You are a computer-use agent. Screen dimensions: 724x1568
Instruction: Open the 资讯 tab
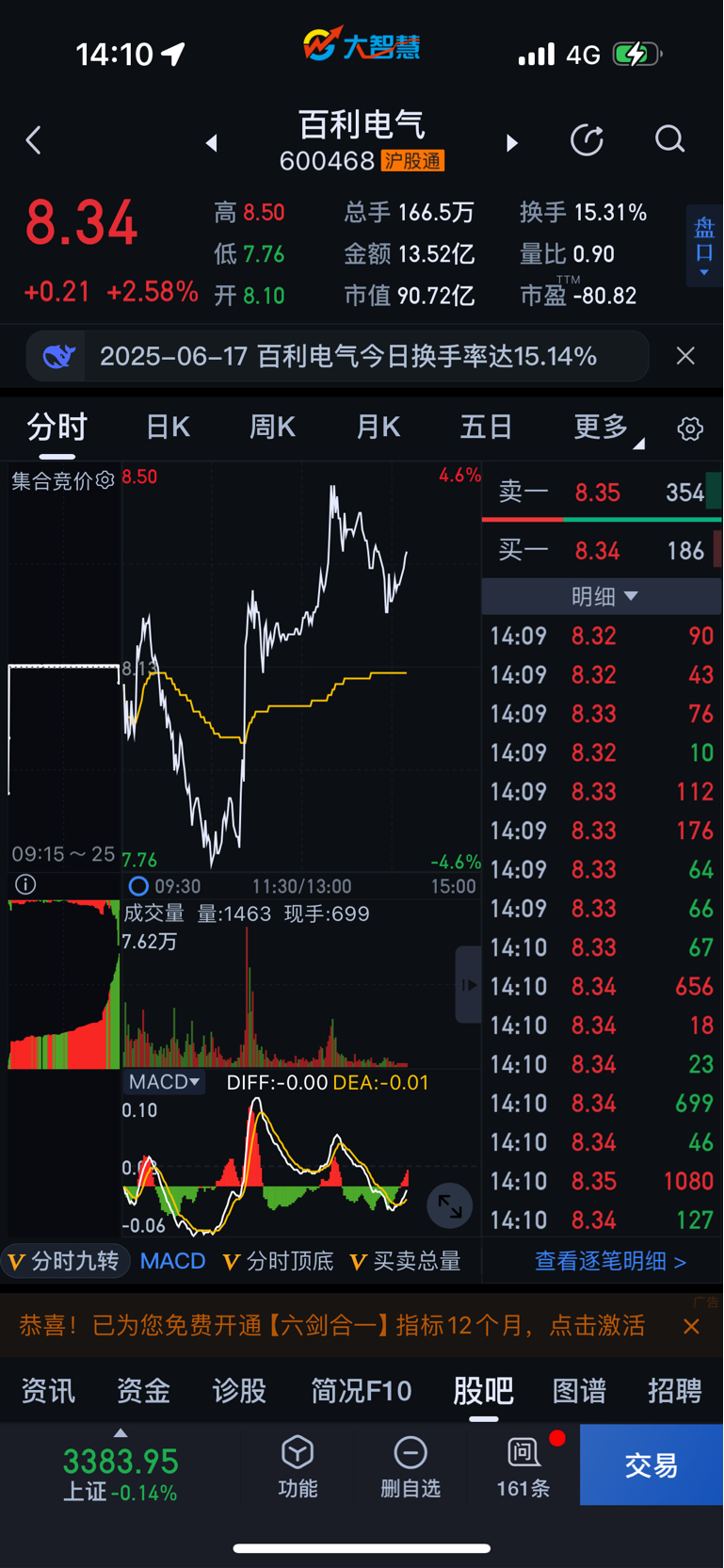(48, 1391)
